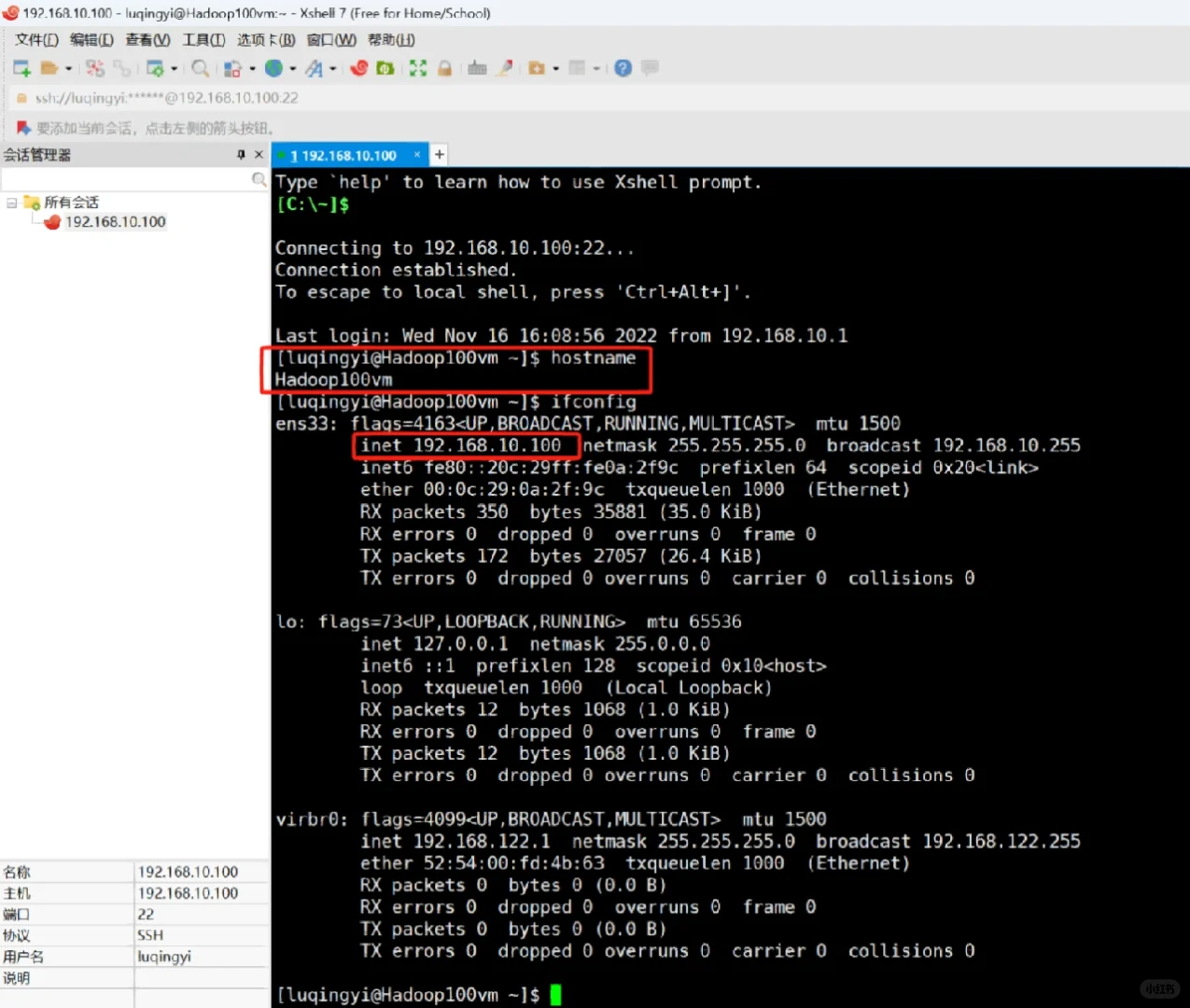Click the font toolbar icon
The height and width of the screenshot is (1008, 1190).
(315, 68)
